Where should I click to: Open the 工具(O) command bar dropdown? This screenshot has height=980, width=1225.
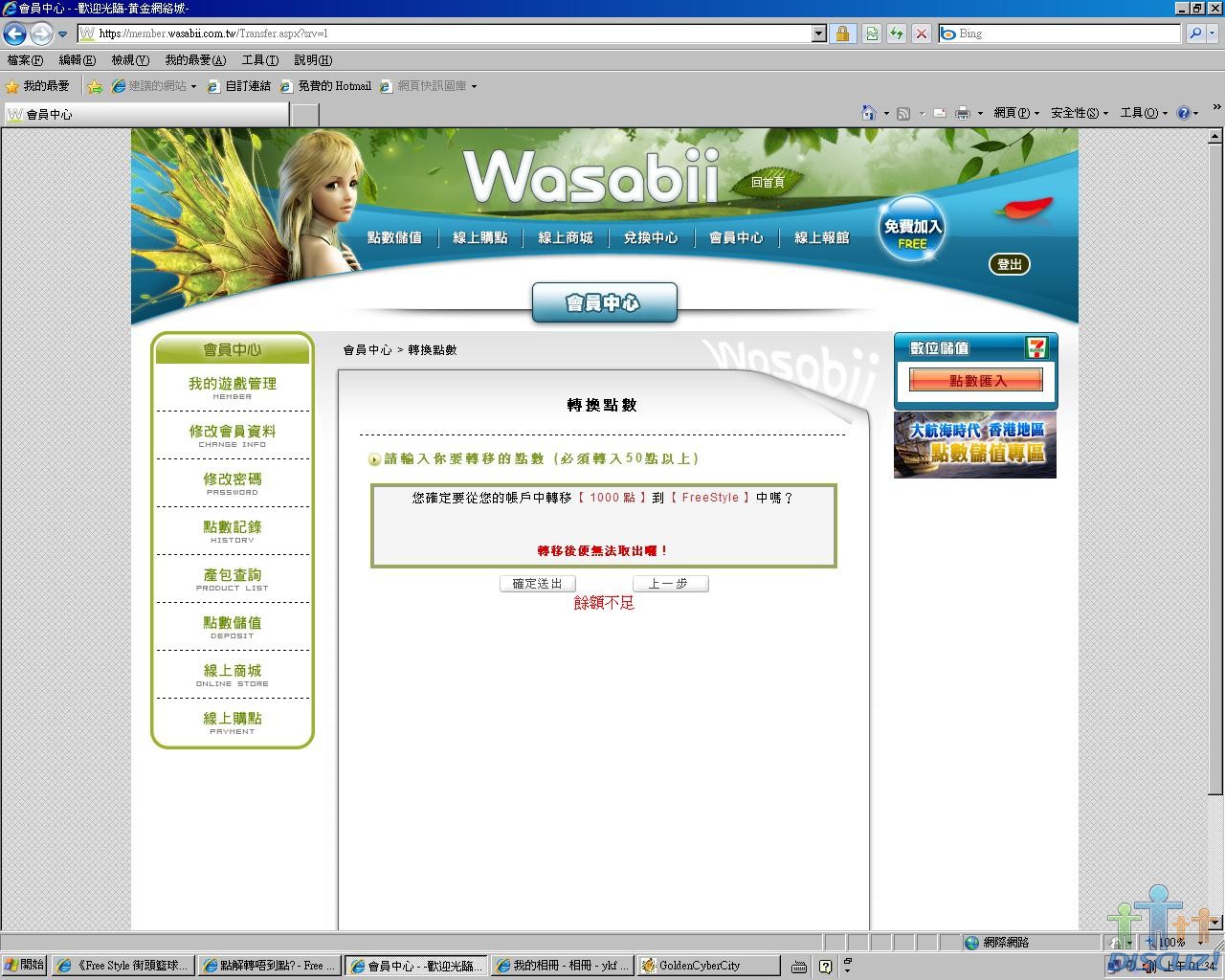[1143, 113]
